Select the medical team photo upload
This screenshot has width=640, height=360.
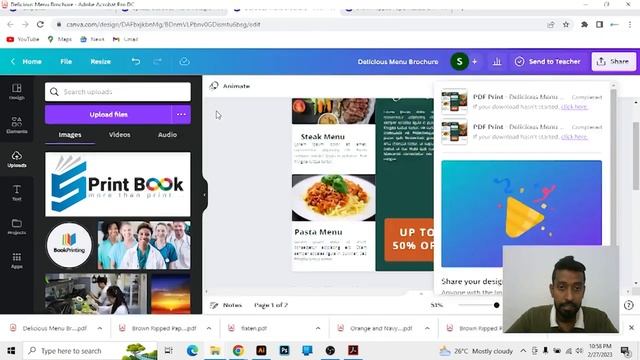coord(144,245)
